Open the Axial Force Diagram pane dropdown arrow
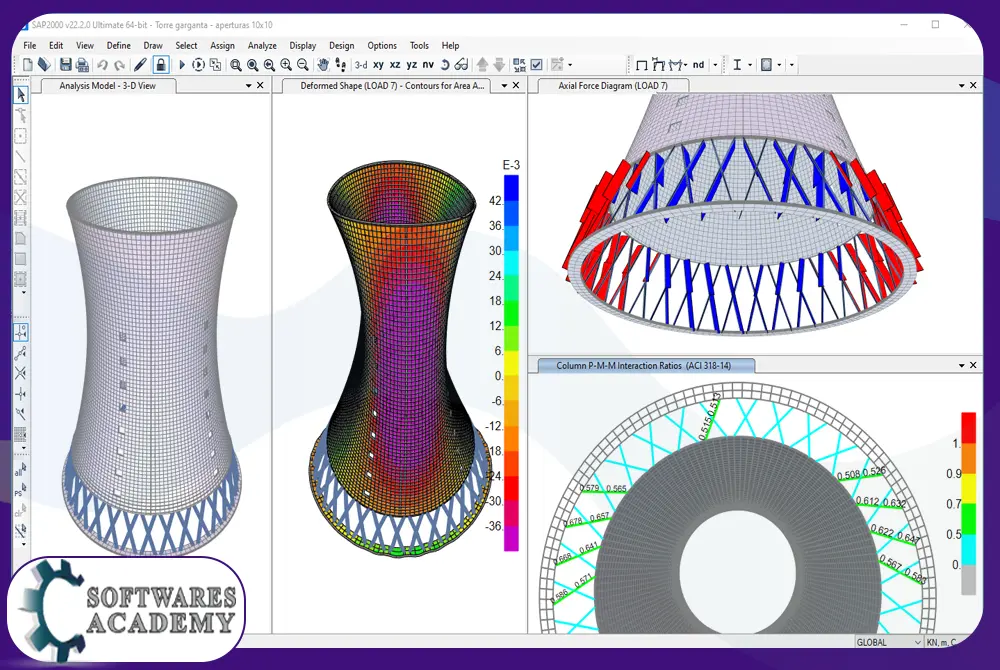Viewport: 1000px width, 670px height. [x=962, y=85]
